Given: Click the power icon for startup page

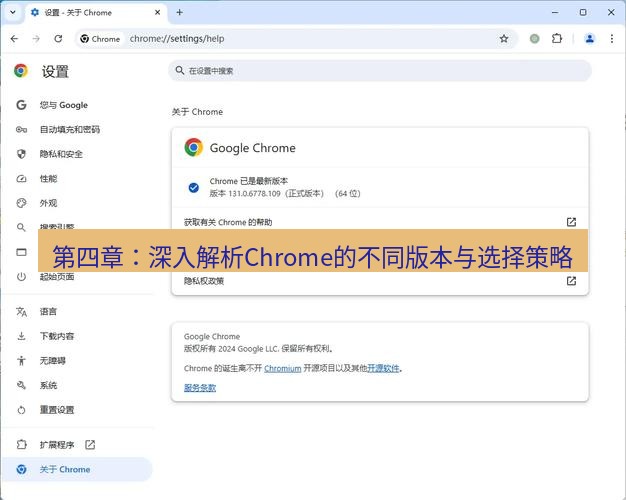Looking at the screenshot, I should pyautogui.click(x=21, y=277).
